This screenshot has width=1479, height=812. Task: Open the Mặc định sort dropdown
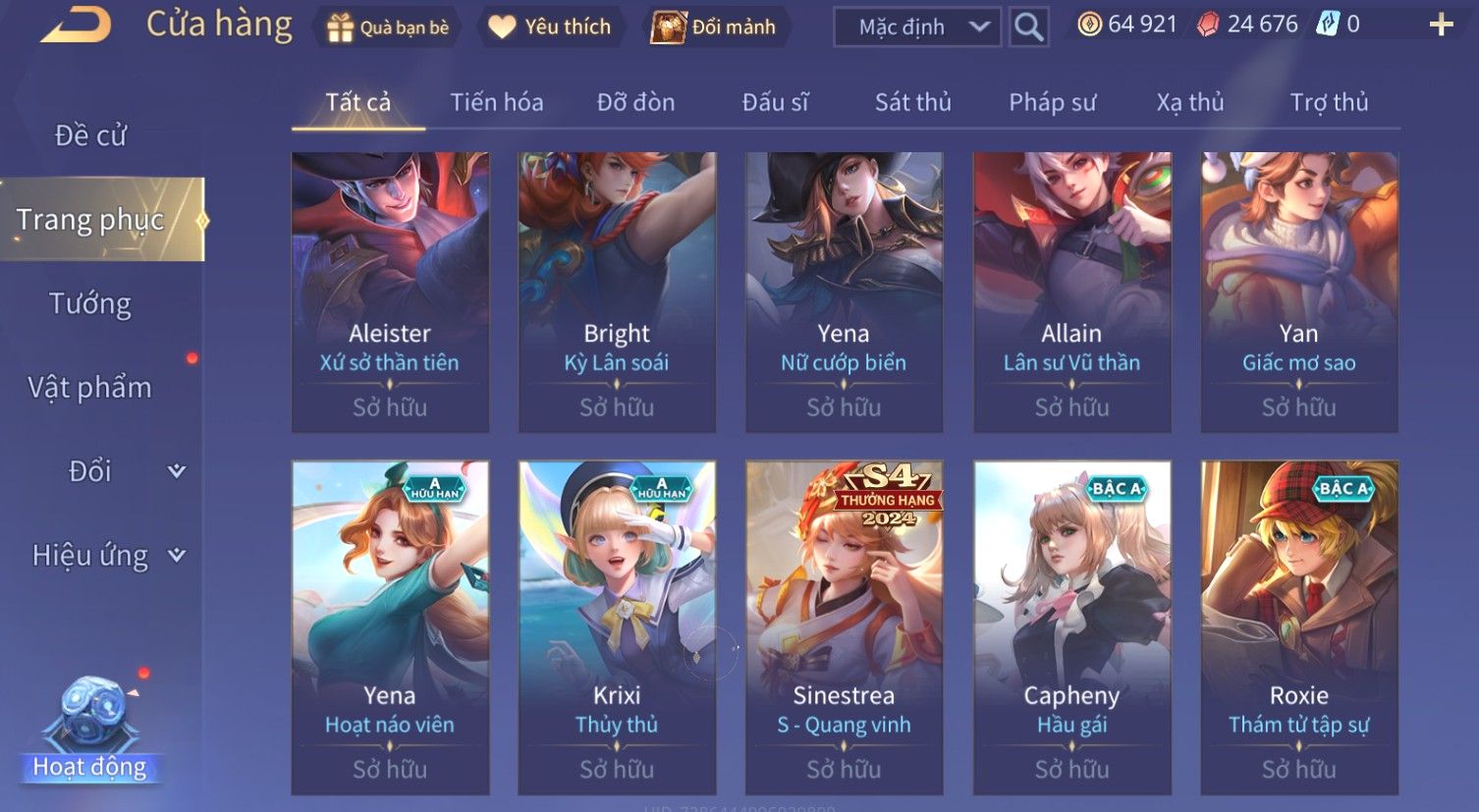[x=917, y=27]
